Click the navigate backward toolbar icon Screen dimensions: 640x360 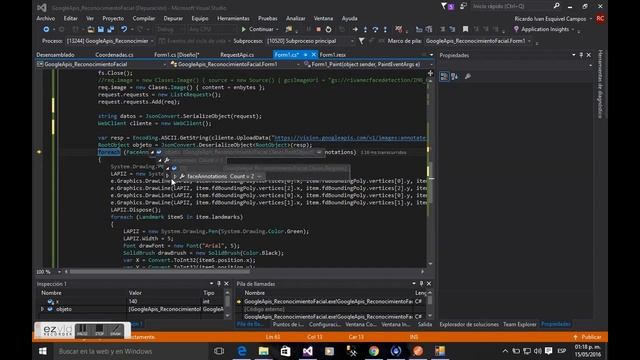pyautogui.click(x=46, y=29)
